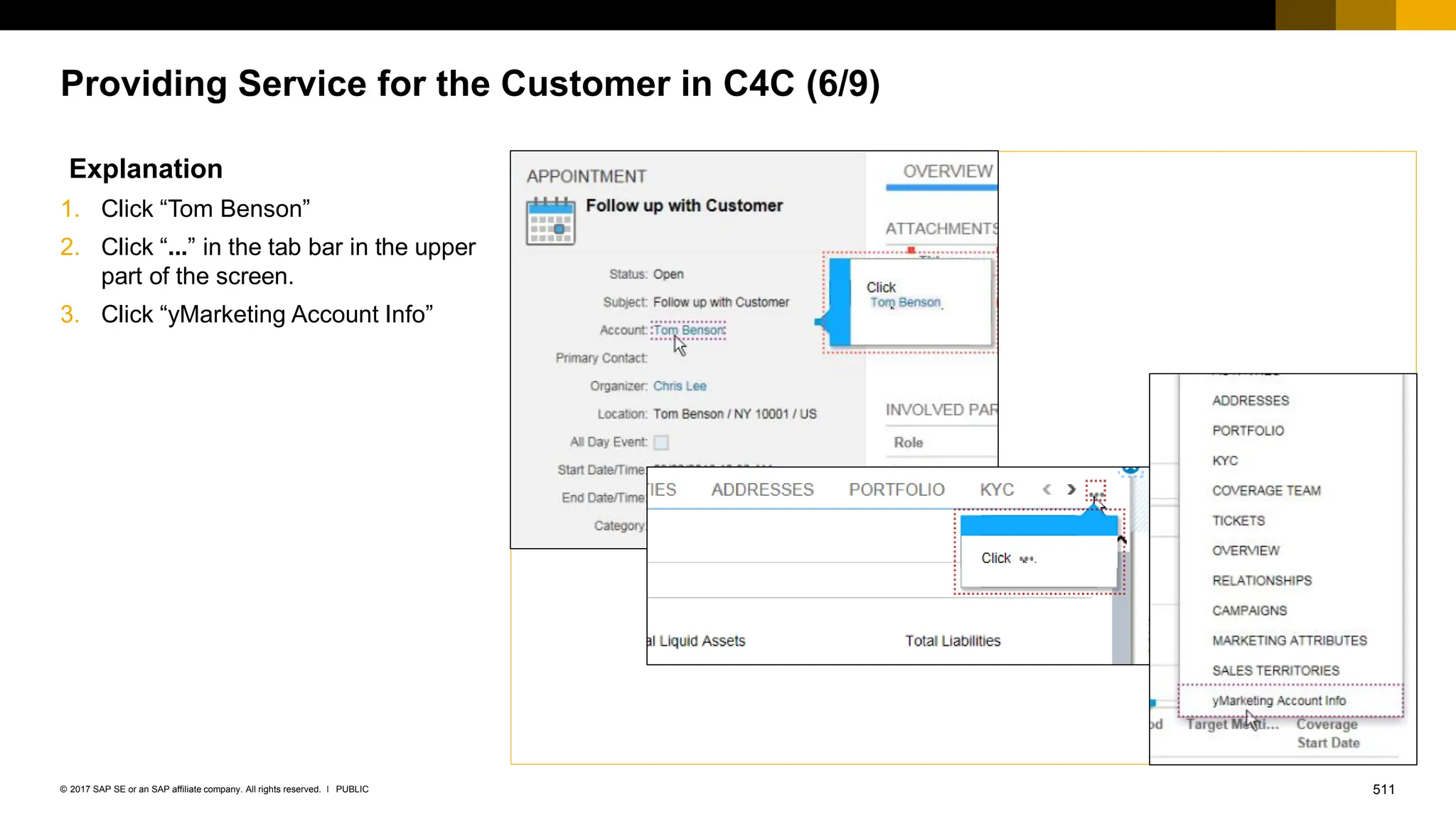
Task: Click the Location value Tom Benson / NY 10001
Action: coord(734,414)
